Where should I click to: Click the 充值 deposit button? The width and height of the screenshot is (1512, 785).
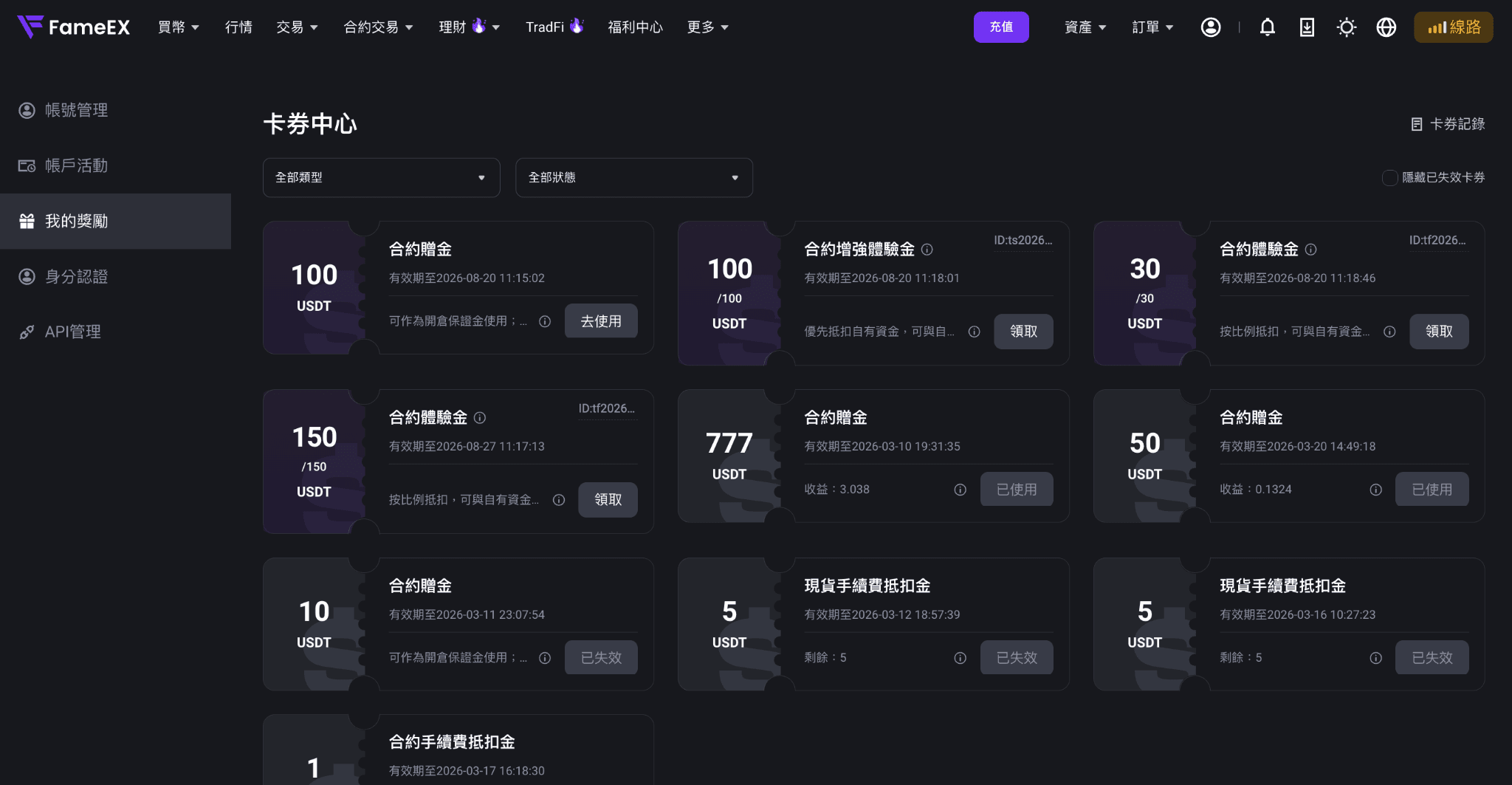click(x=1001, y=27)
